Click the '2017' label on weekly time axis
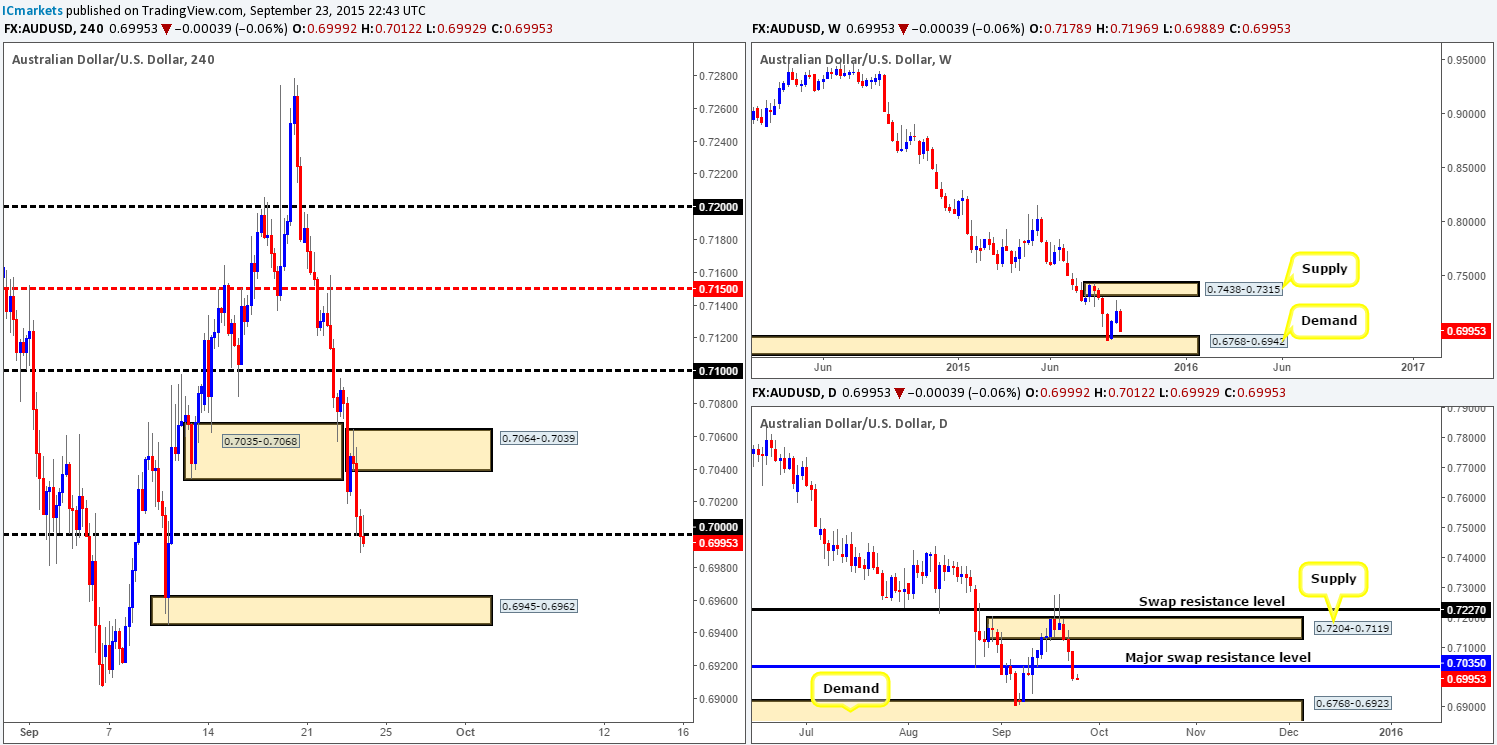This screenshot has width=1497, height=745. [1413, 367]
